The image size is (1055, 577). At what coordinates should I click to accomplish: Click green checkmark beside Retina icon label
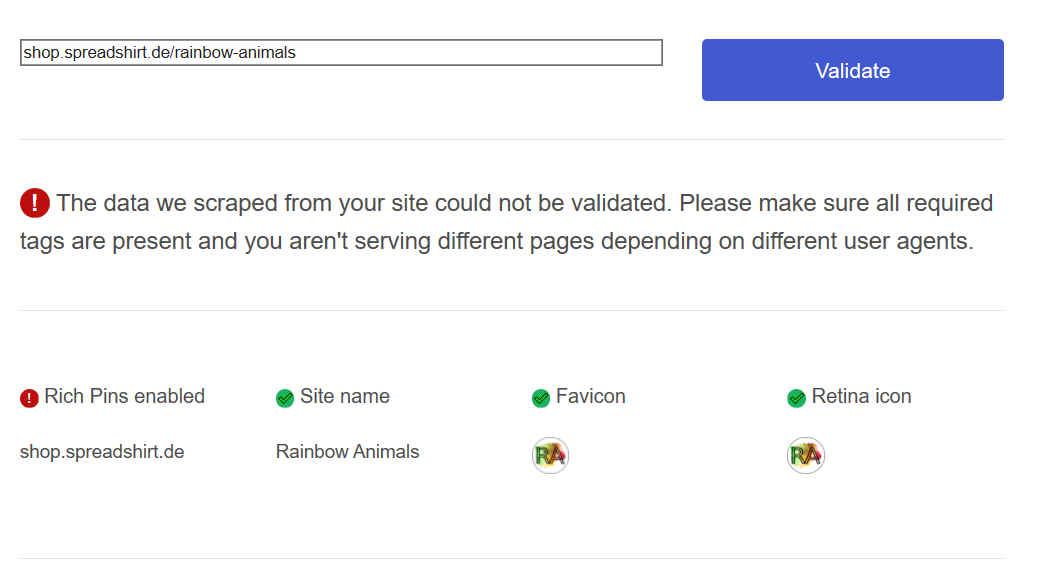[797, 398]
